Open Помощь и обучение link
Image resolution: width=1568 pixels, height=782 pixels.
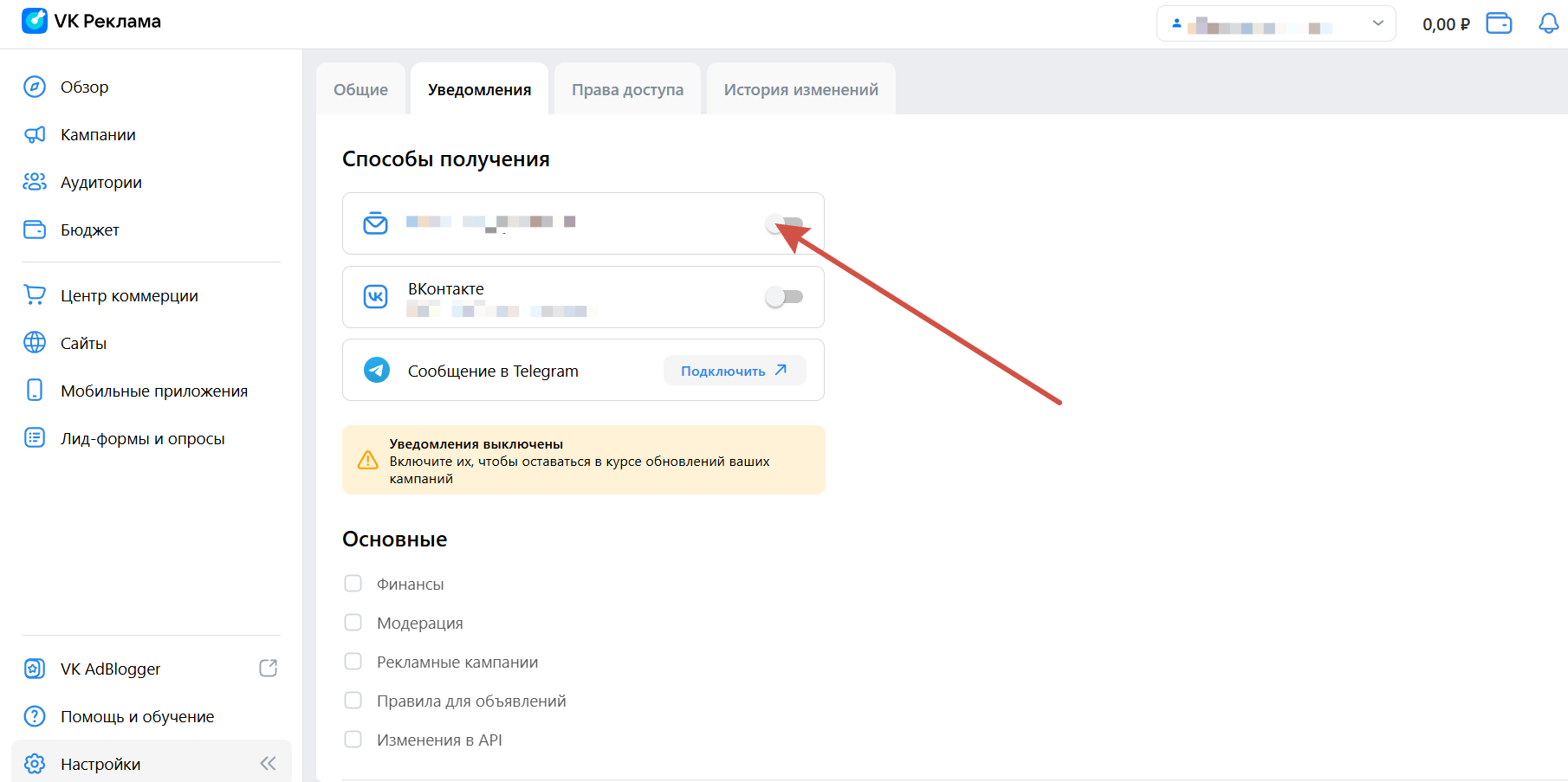point(137,716)
